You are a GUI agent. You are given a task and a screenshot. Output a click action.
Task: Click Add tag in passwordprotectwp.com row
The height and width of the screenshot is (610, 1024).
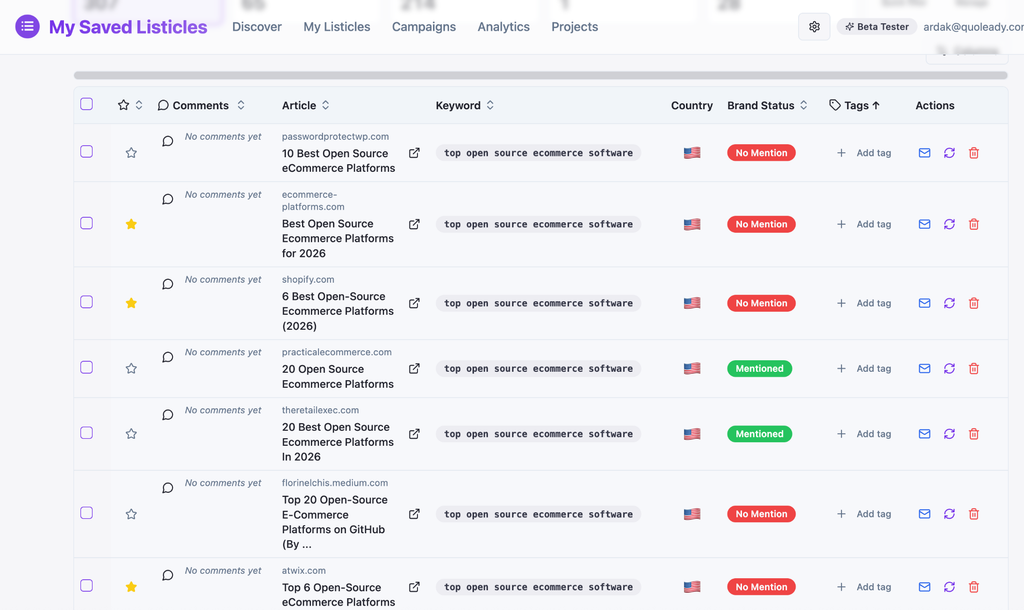863,153
